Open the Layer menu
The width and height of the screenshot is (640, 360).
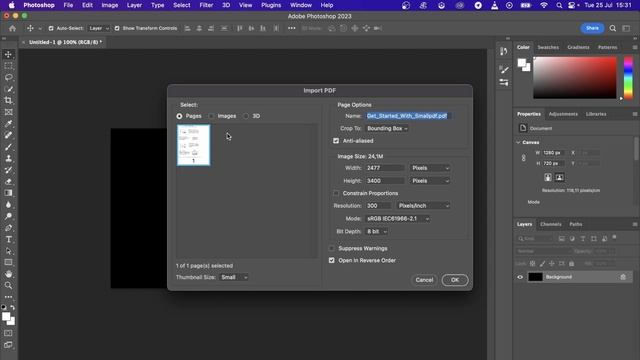(x=134, y=5)
